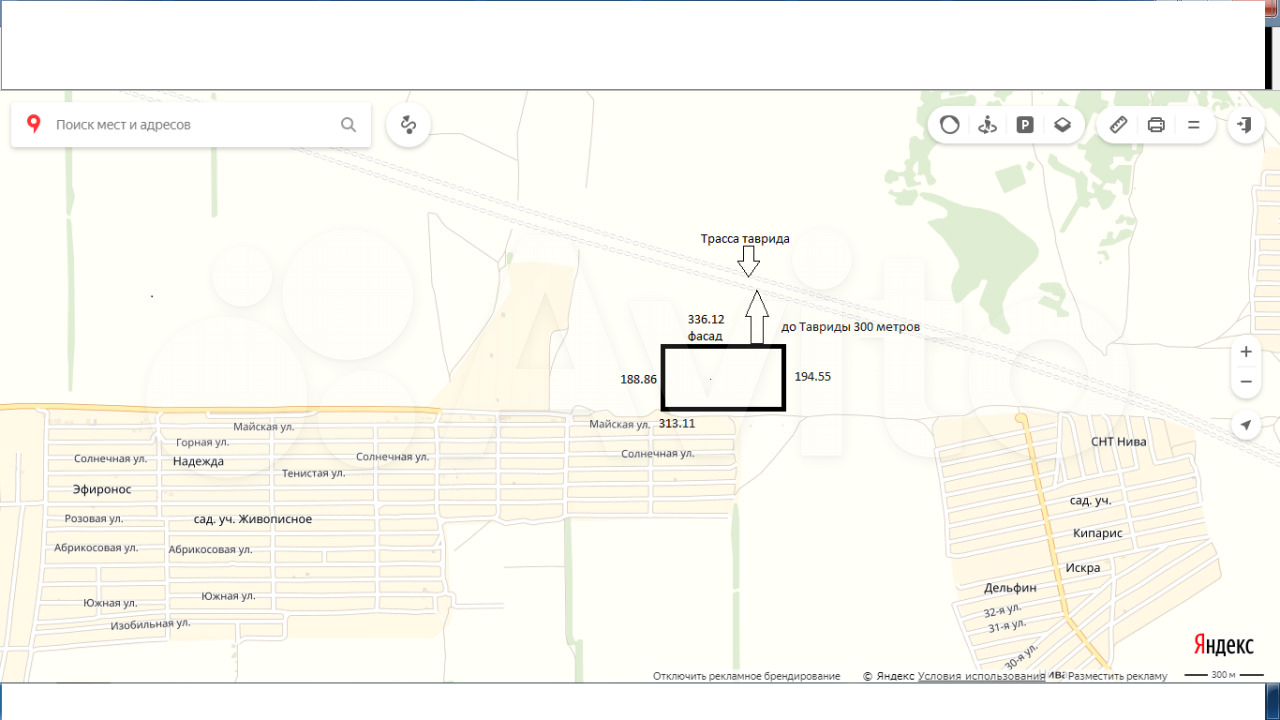Viewport: 1280px width, 720px height.
Task: Click the Надежда map label
Action: 198,461
